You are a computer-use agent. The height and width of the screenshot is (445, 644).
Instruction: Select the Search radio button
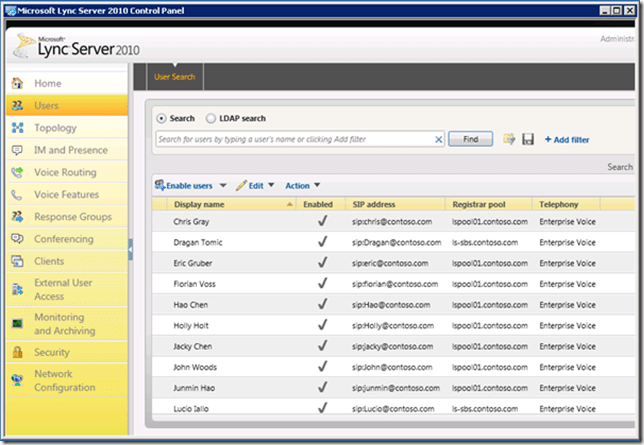pyautogui.click(x=162, y=118)
